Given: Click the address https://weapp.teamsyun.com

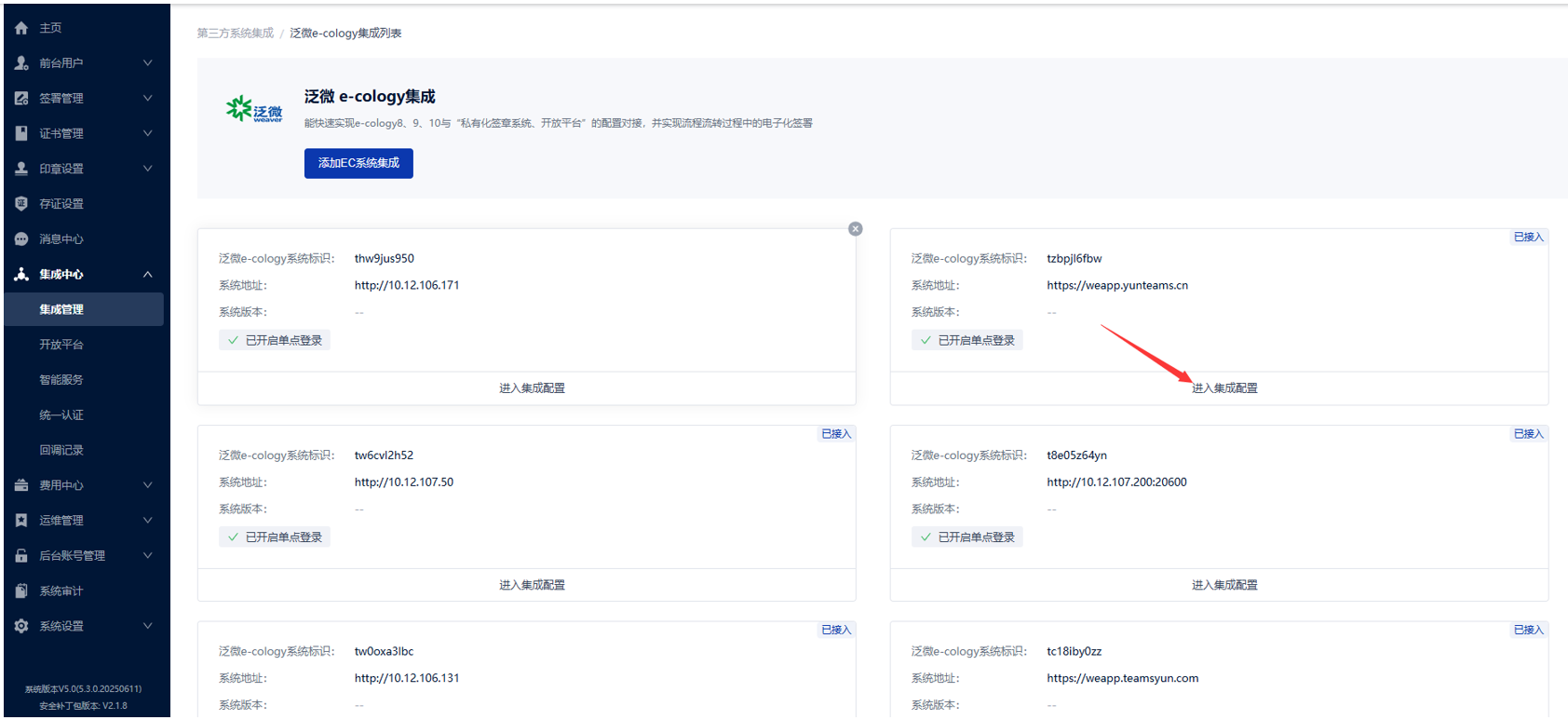Looking at the screenshot, I should (x=1123, y=679).
